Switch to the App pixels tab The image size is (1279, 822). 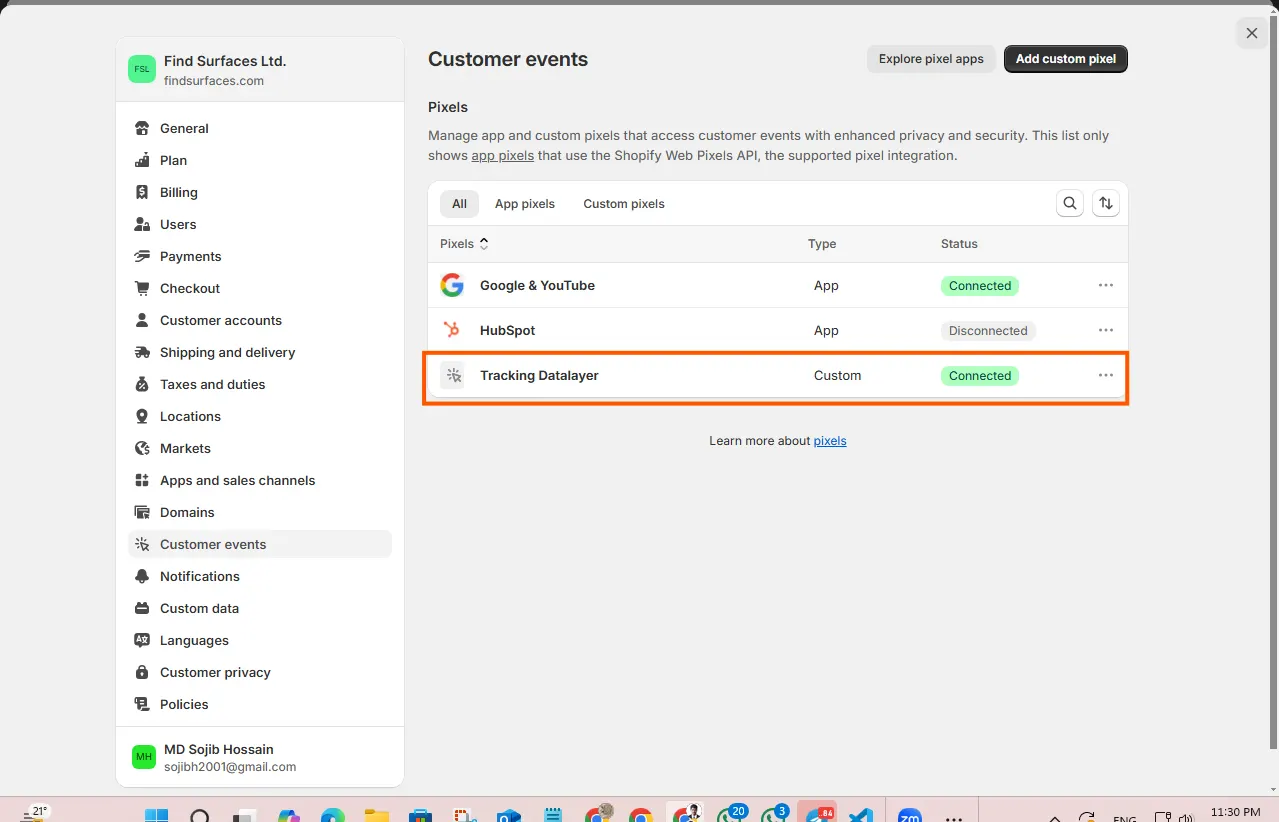525,204
